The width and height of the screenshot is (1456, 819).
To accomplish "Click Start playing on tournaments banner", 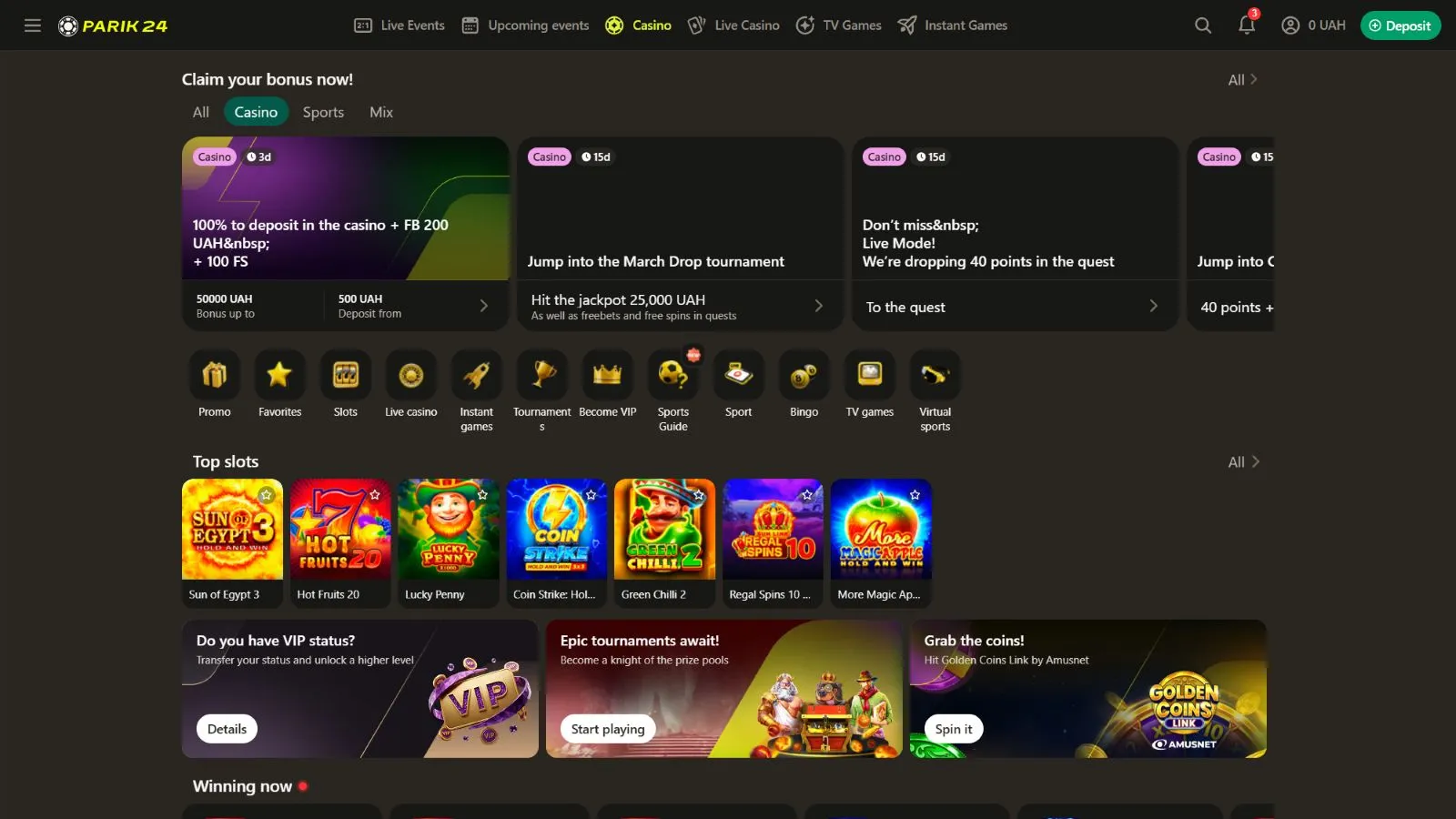I will (x=608, y=729).
